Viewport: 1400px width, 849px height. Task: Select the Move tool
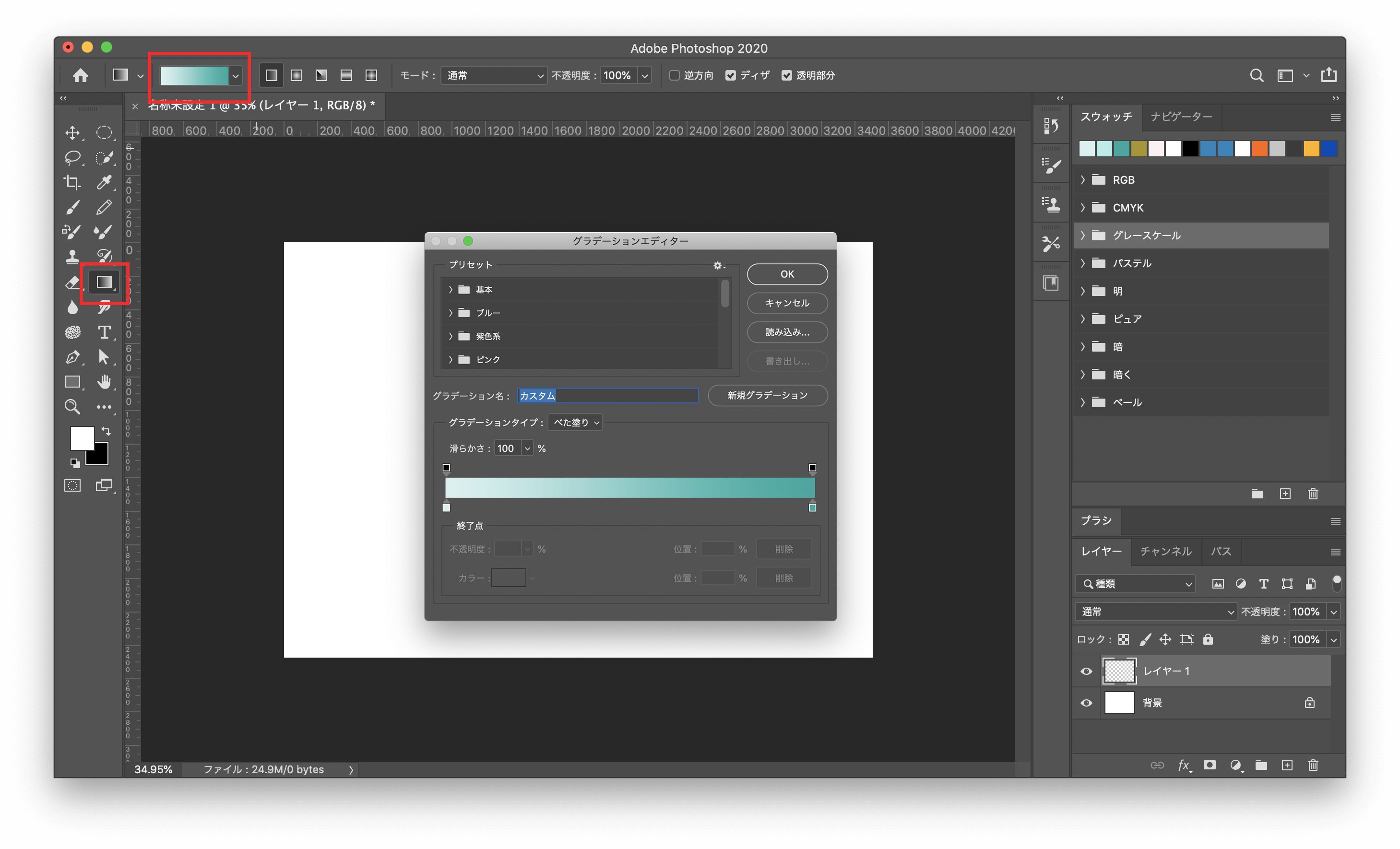tap(72, 132)
